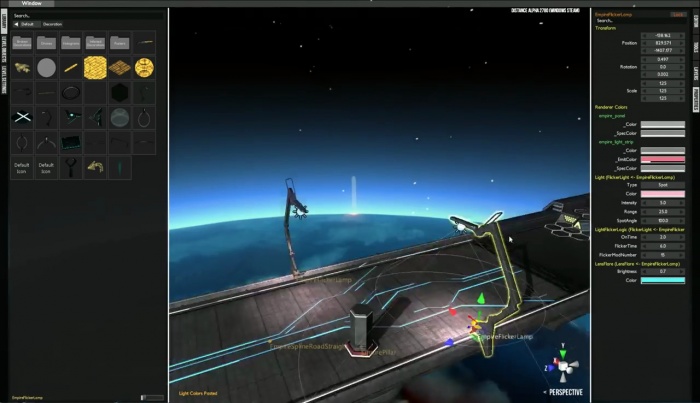Increase the FlickerTime value with right arrow

682,246
